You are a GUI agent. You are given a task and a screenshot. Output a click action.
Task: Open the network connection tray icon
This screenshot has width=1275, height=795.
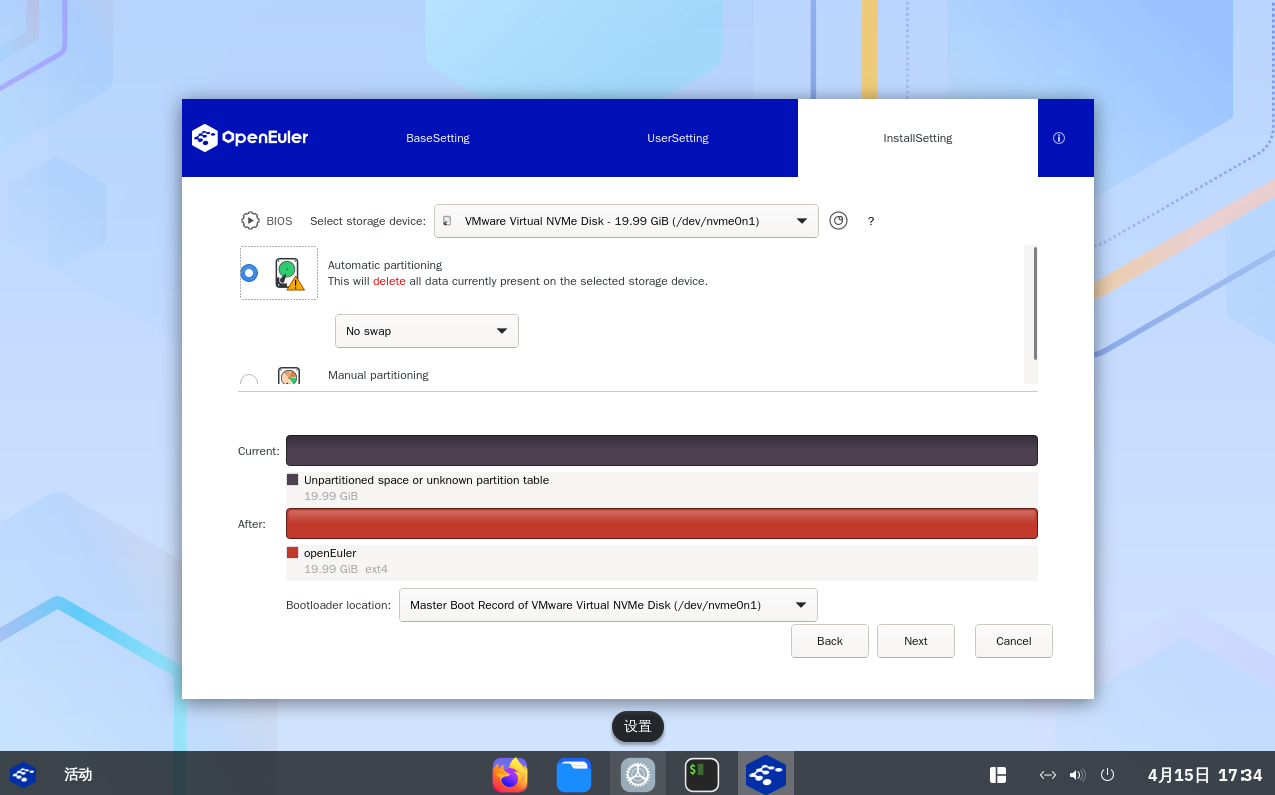pyautogui.click(x=1048, y=775)
